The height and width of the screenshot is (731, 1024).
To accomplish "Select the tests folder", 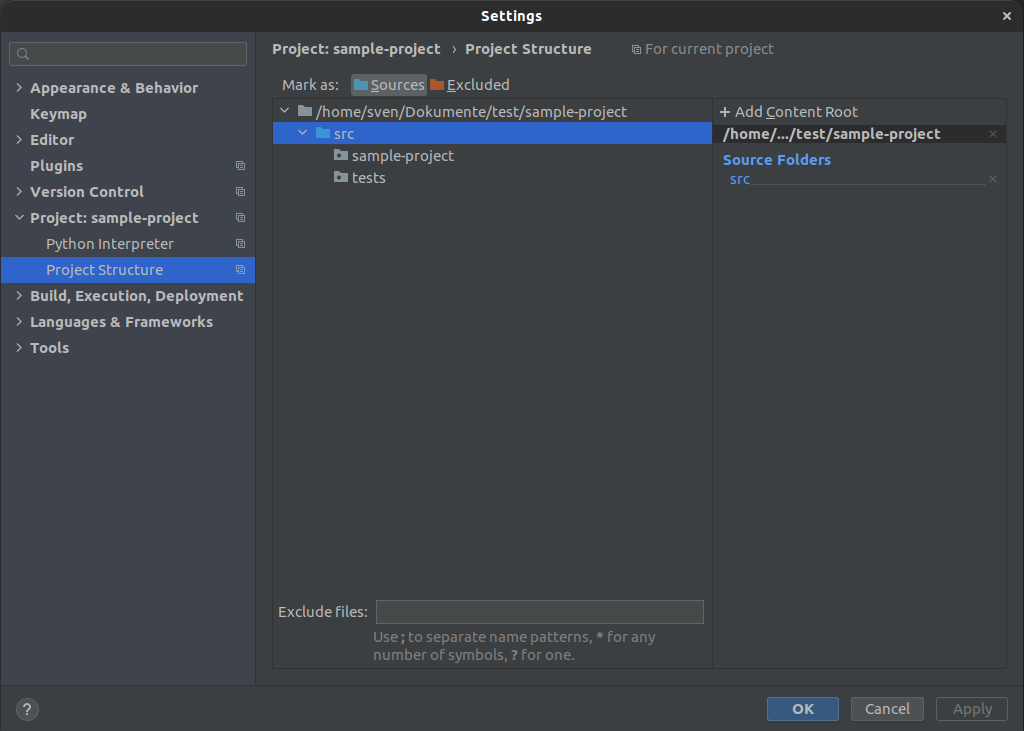I will tap(367, 177).
